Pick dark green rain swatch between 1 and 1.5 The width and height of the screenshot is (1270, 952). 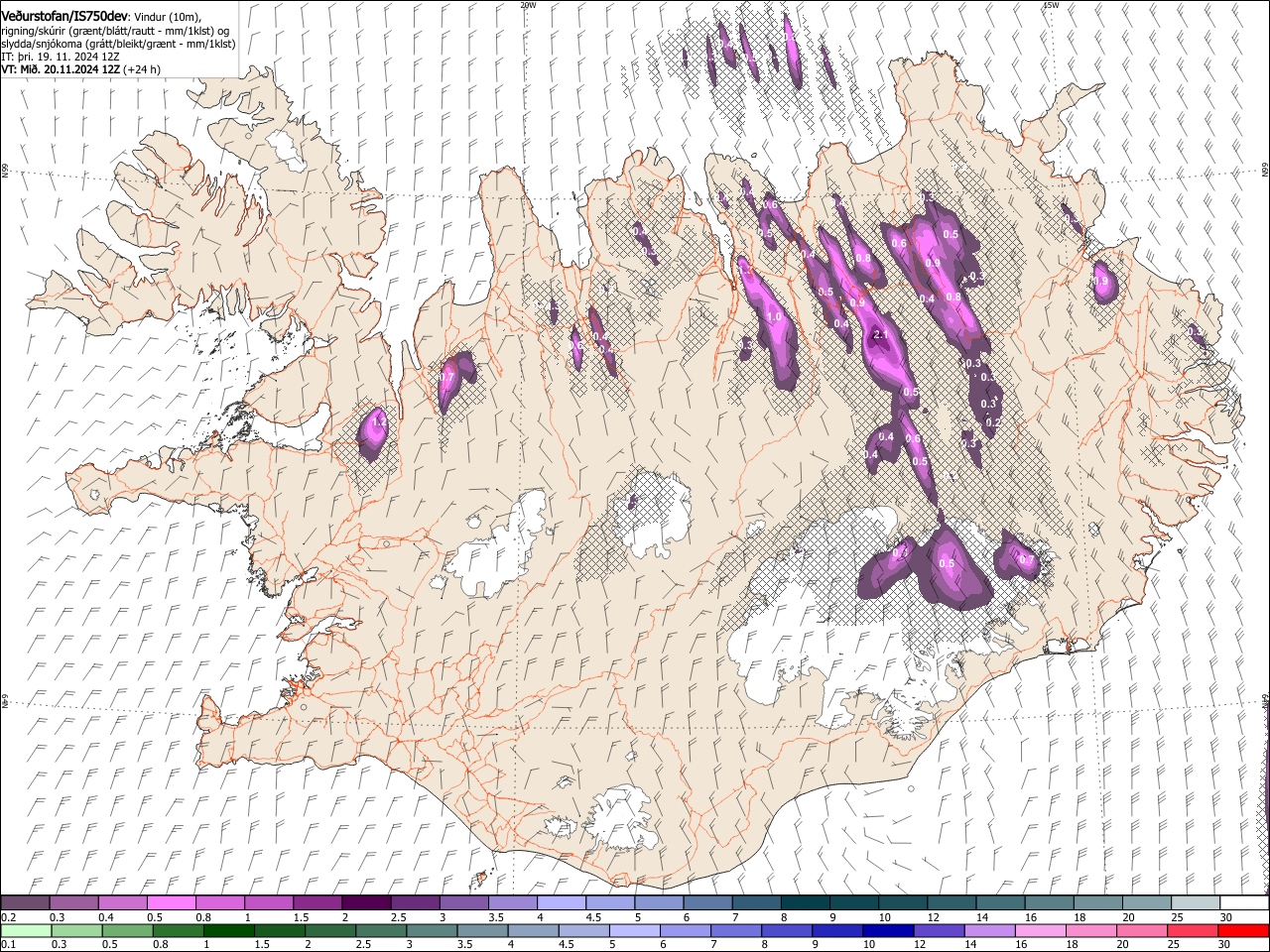(x=229, y=930)
